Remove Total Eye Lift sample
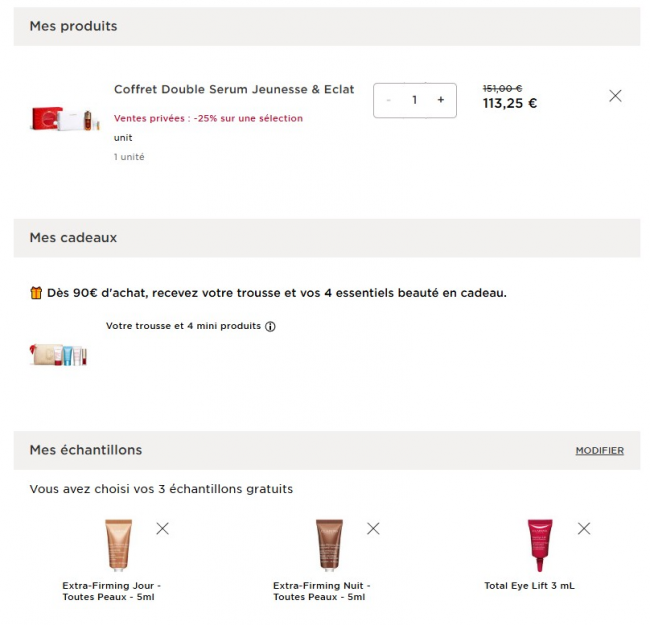Image resolution: width=650 pixels, height=625 pixels. click(x=584, y=528)
